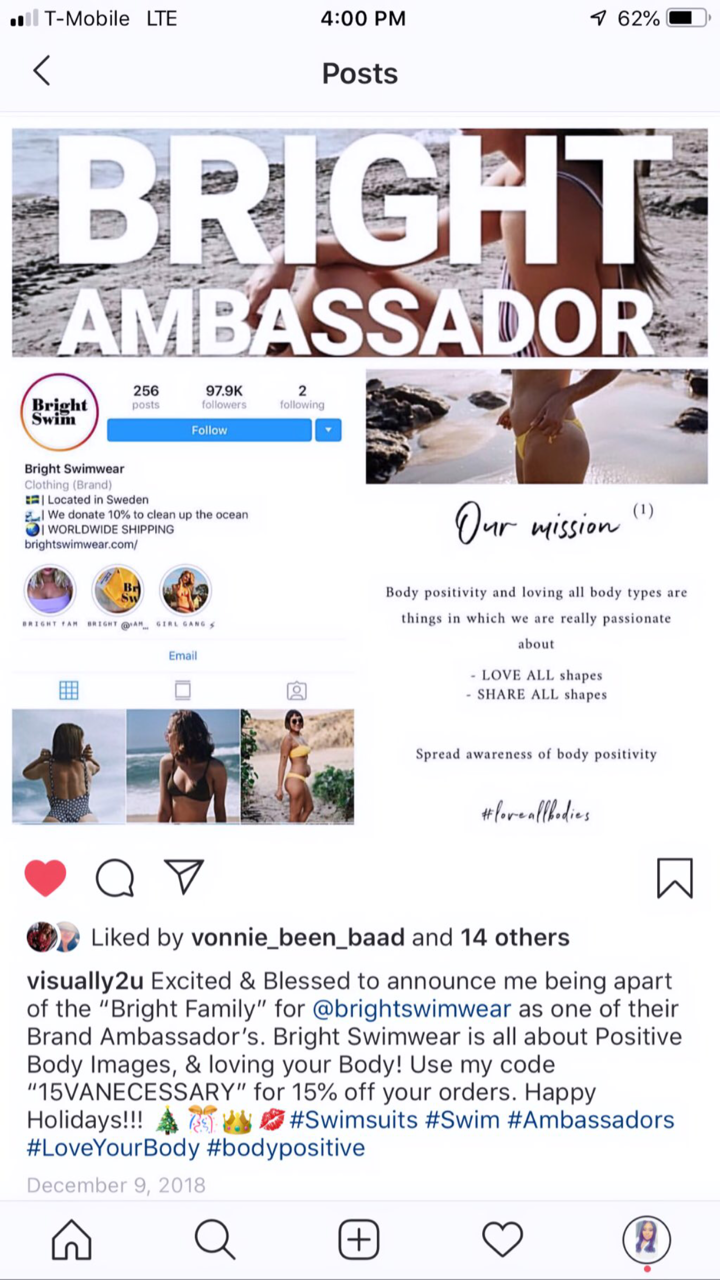Open the Search magnifier tab
The height and width of the screenshot is (1280, 720).
click(x=214, y=1240)
